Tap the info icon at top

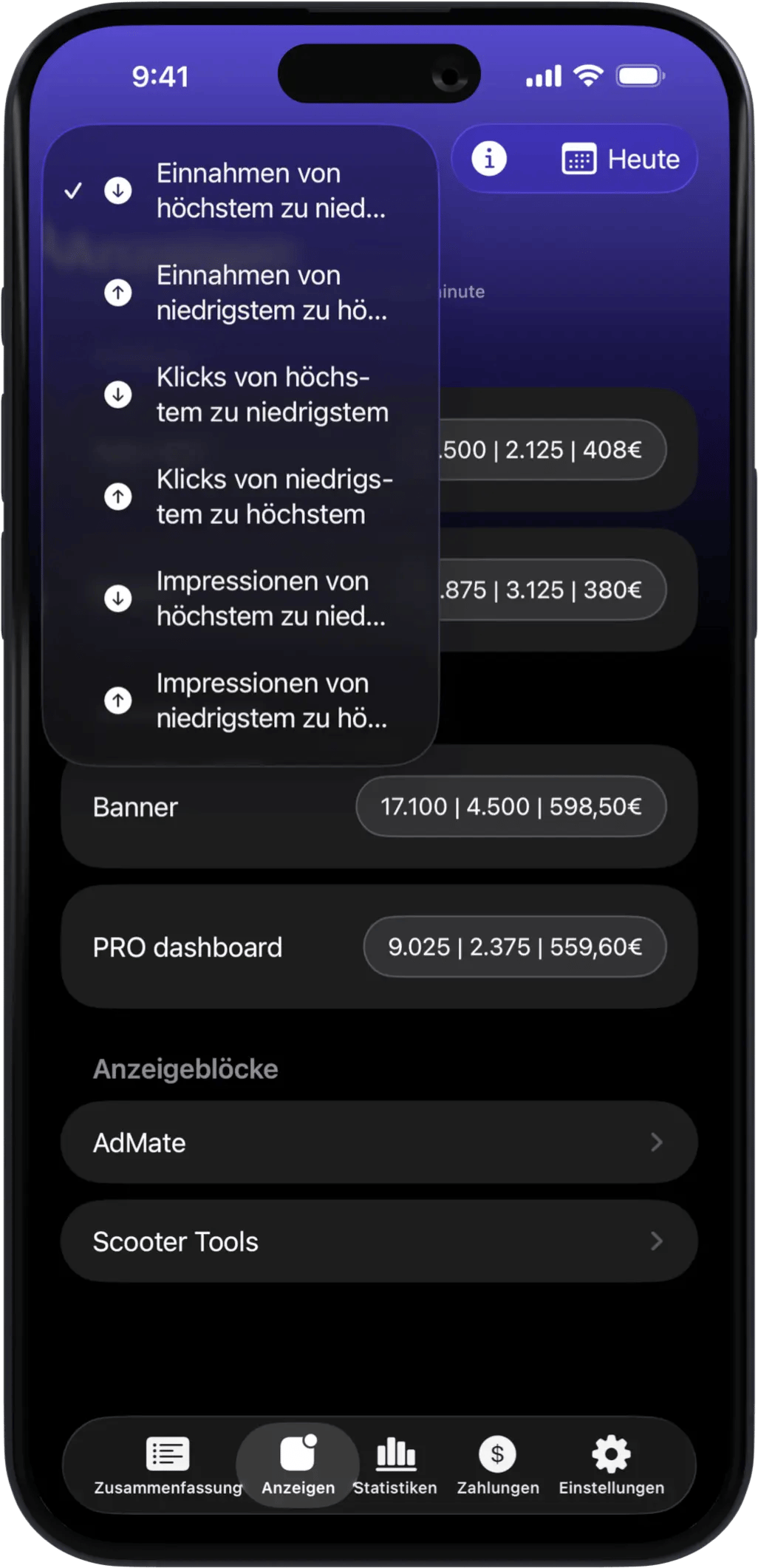(489, 159)
